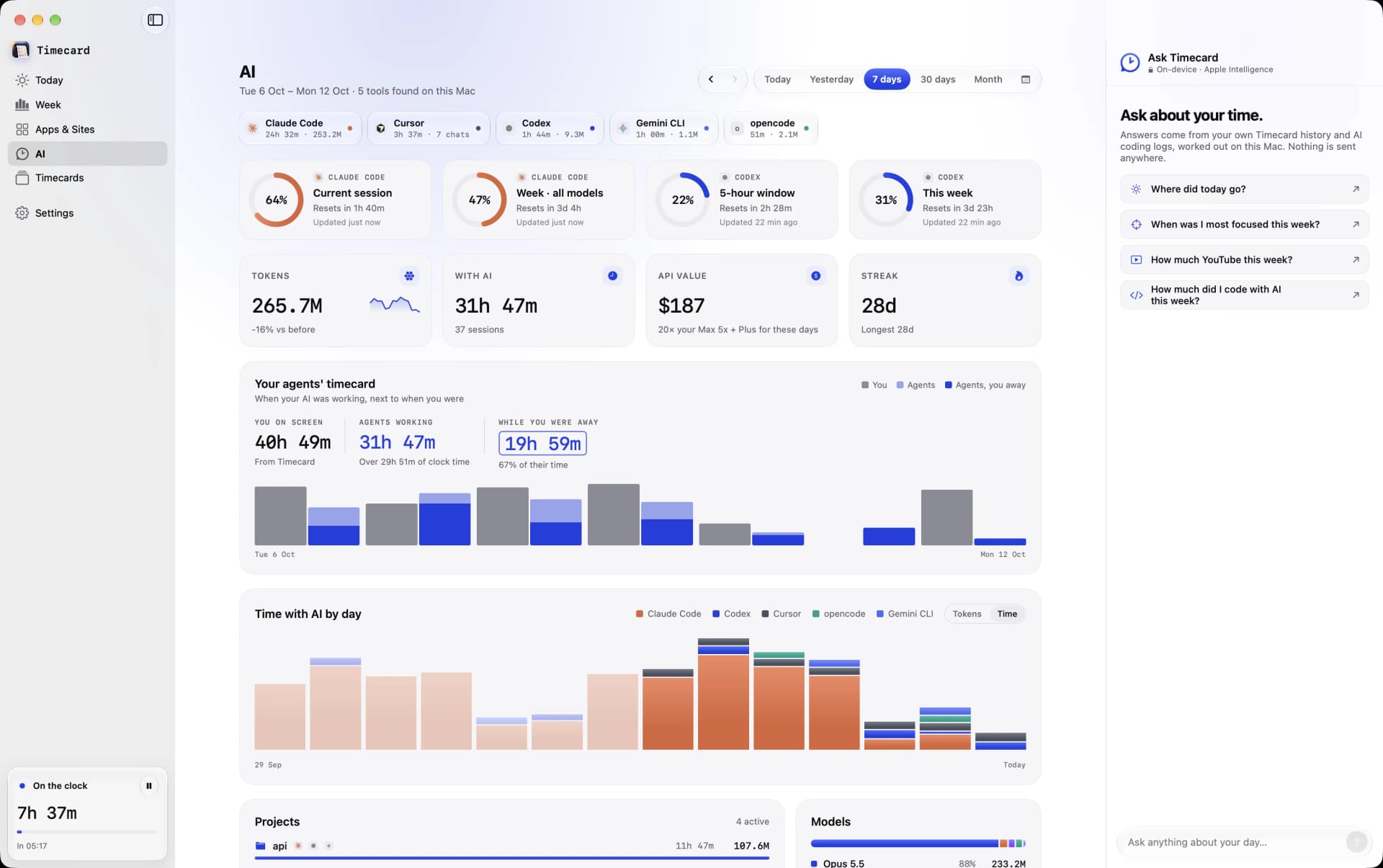Image resolution: width=1383 pixels, height=868 pixels.
Task: Click the With AI clock icon
Action: point(612,276)
